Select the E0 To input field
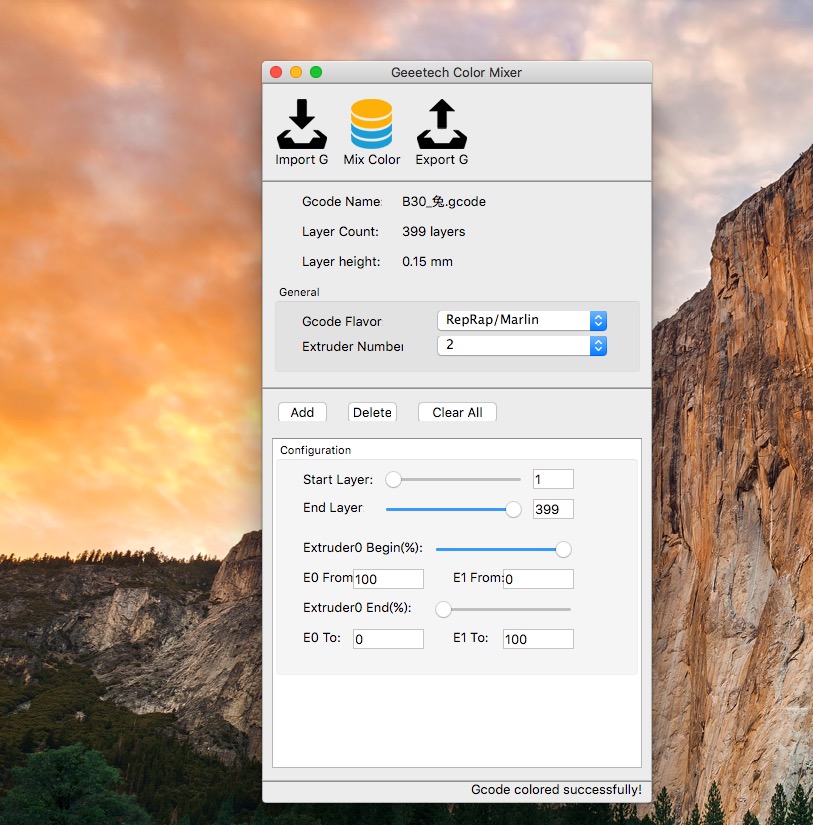This screenshot has width=813, height=825. coord(388,639)
